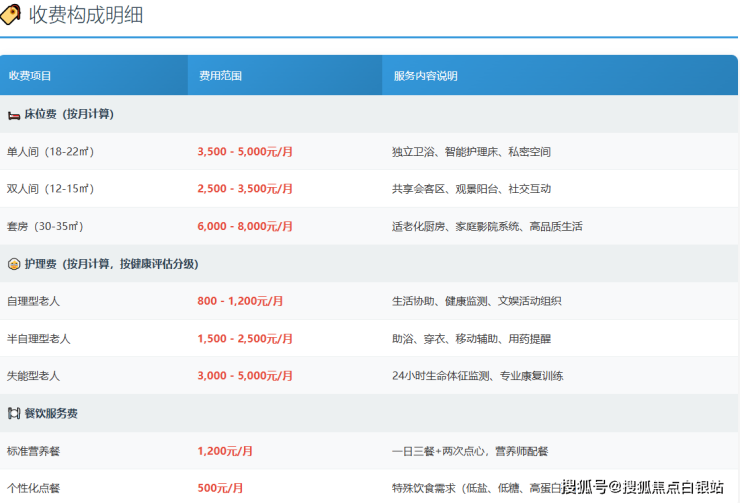The width and height of the screenshot is (740, 503).
Task: Click the 1,500 - 2,500元/月 price
Action: coord(245,339)
